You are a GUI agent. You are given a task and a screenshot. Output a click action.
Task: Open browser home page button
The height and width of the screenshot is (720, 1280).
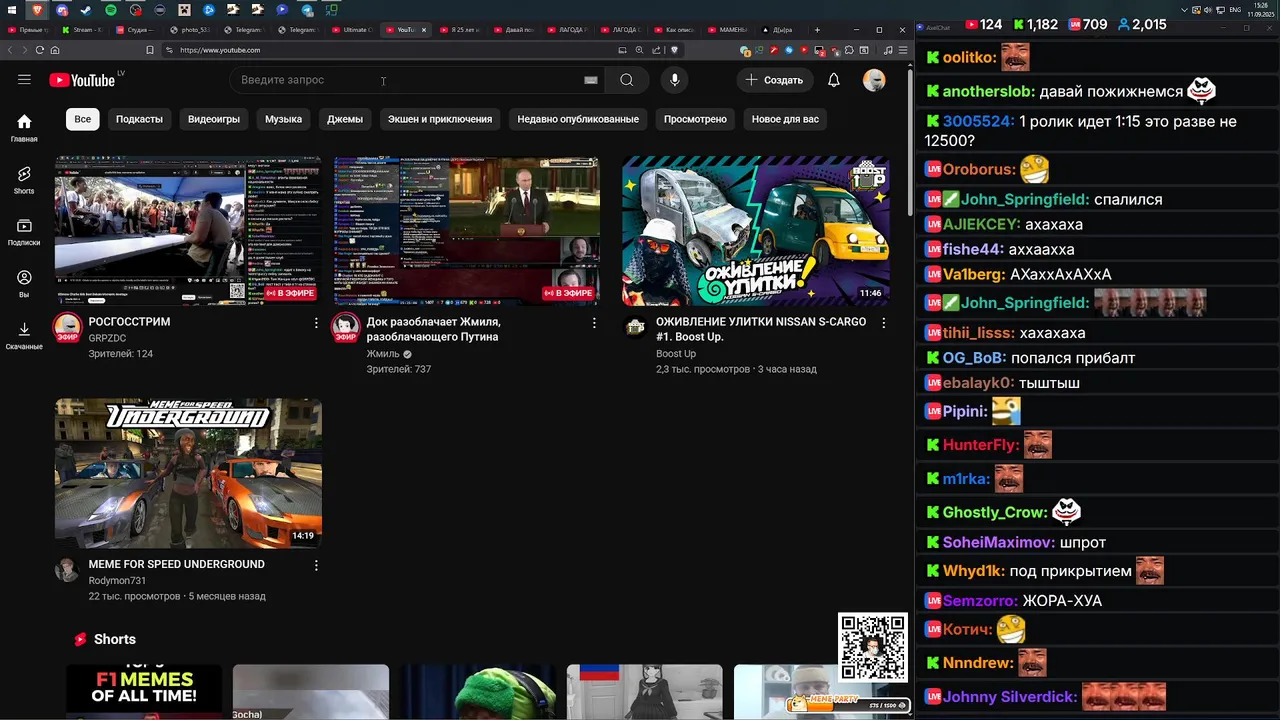pyautogui.click(x=55, y=50)
